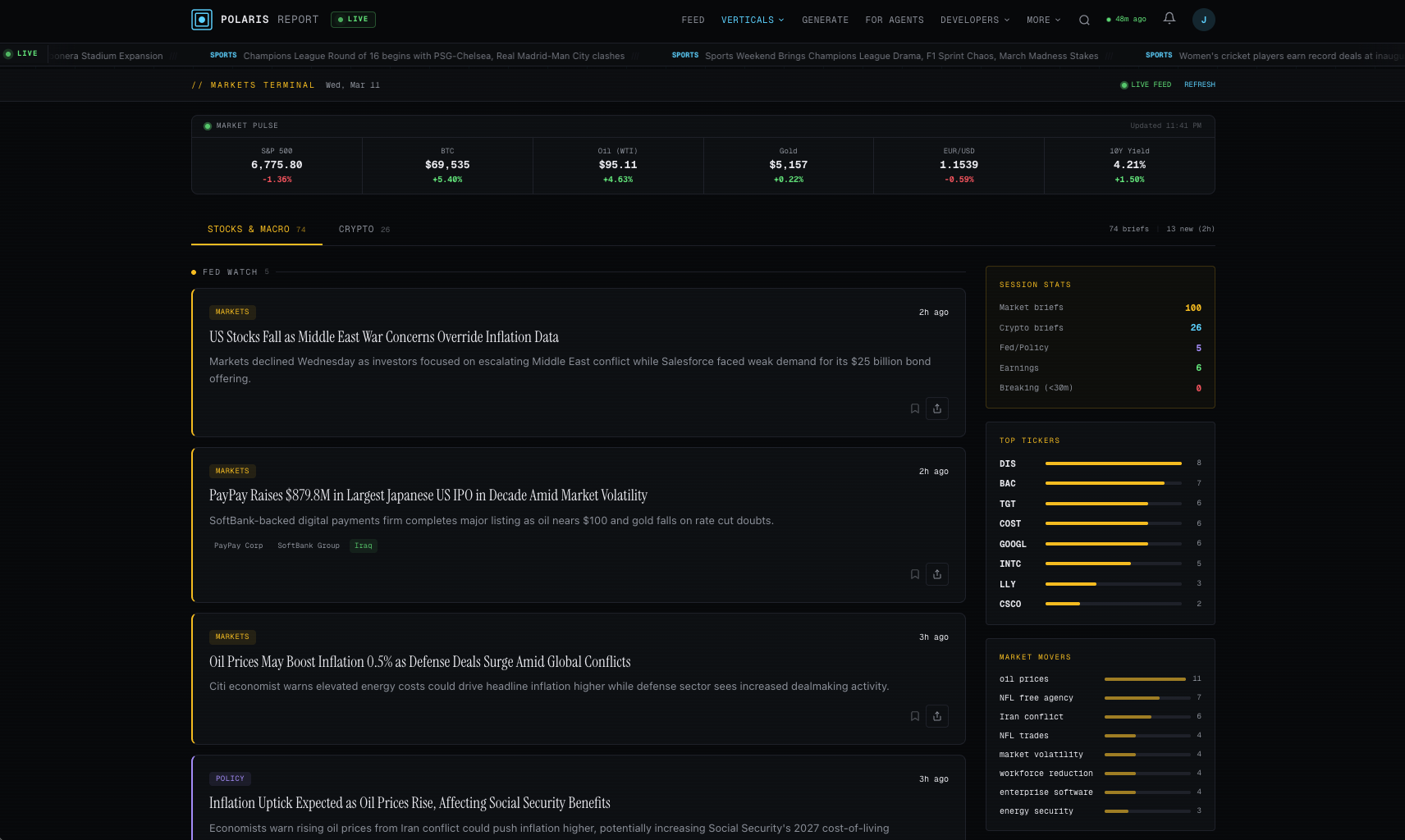Bookmark the US Stocks Fall brief
1405x840 pixels.
pos(914,408)
